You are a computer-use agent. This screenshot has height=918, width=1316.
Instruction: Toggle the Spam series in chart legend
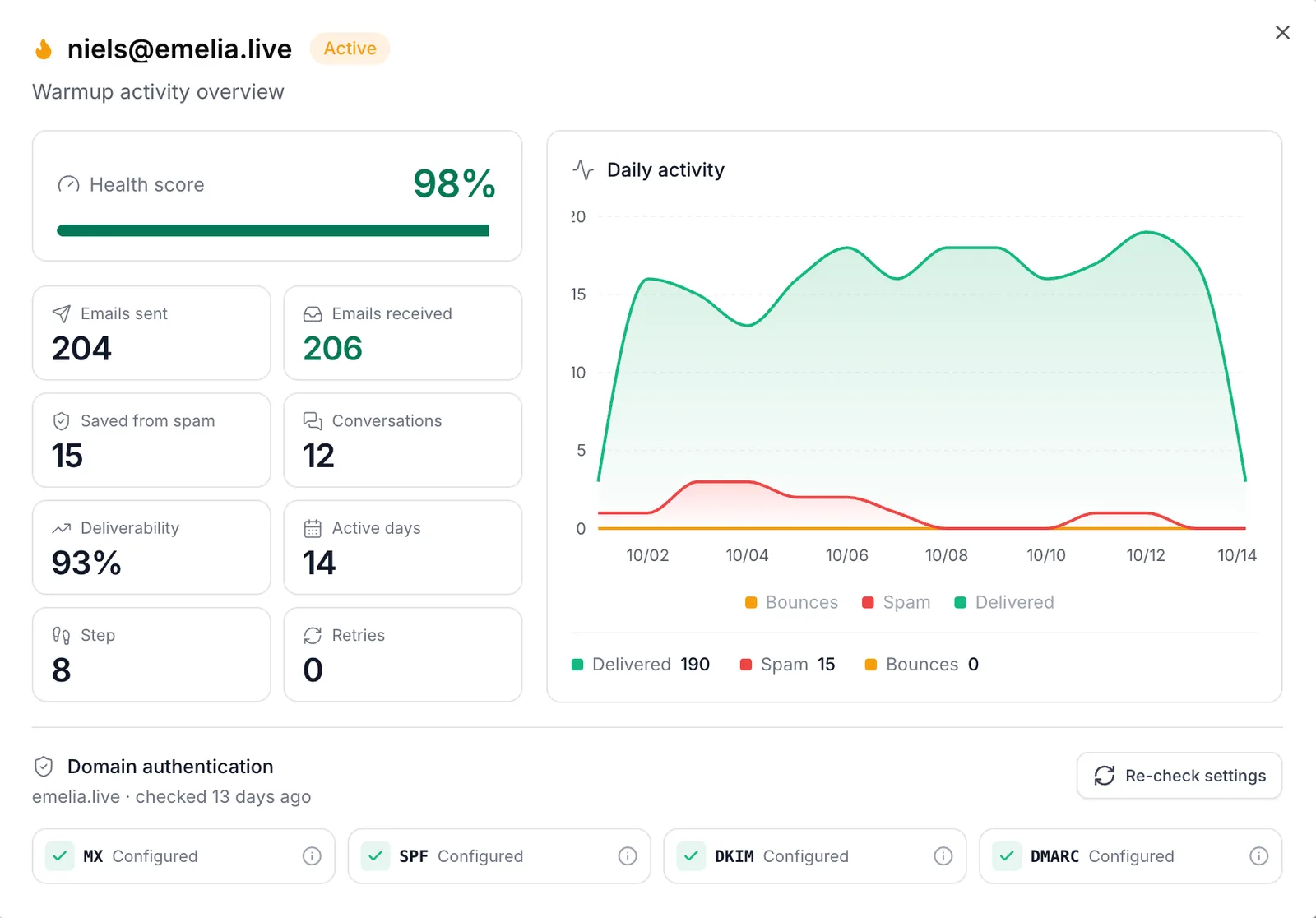(896, 602)
